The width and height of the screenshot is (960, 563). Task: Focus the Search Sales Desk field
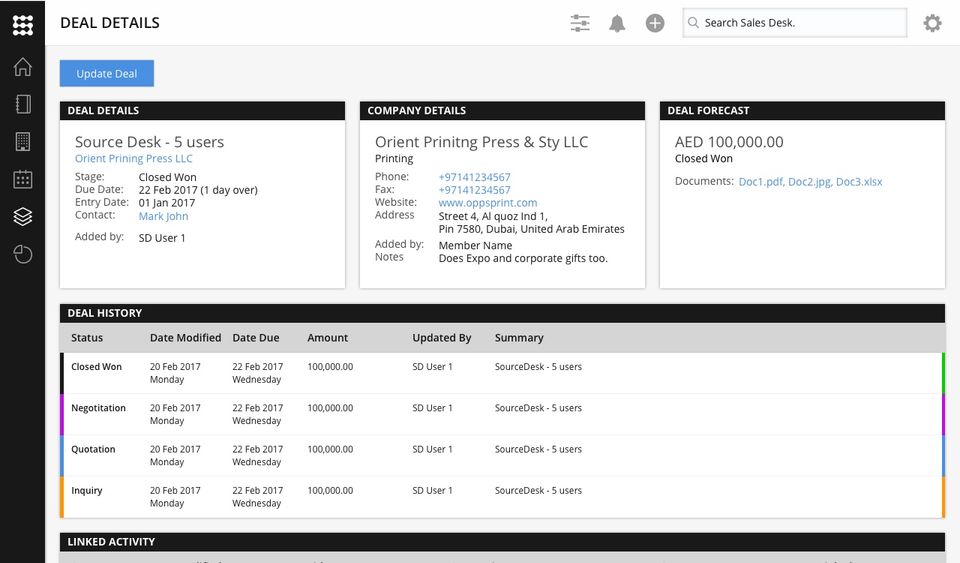795,23
